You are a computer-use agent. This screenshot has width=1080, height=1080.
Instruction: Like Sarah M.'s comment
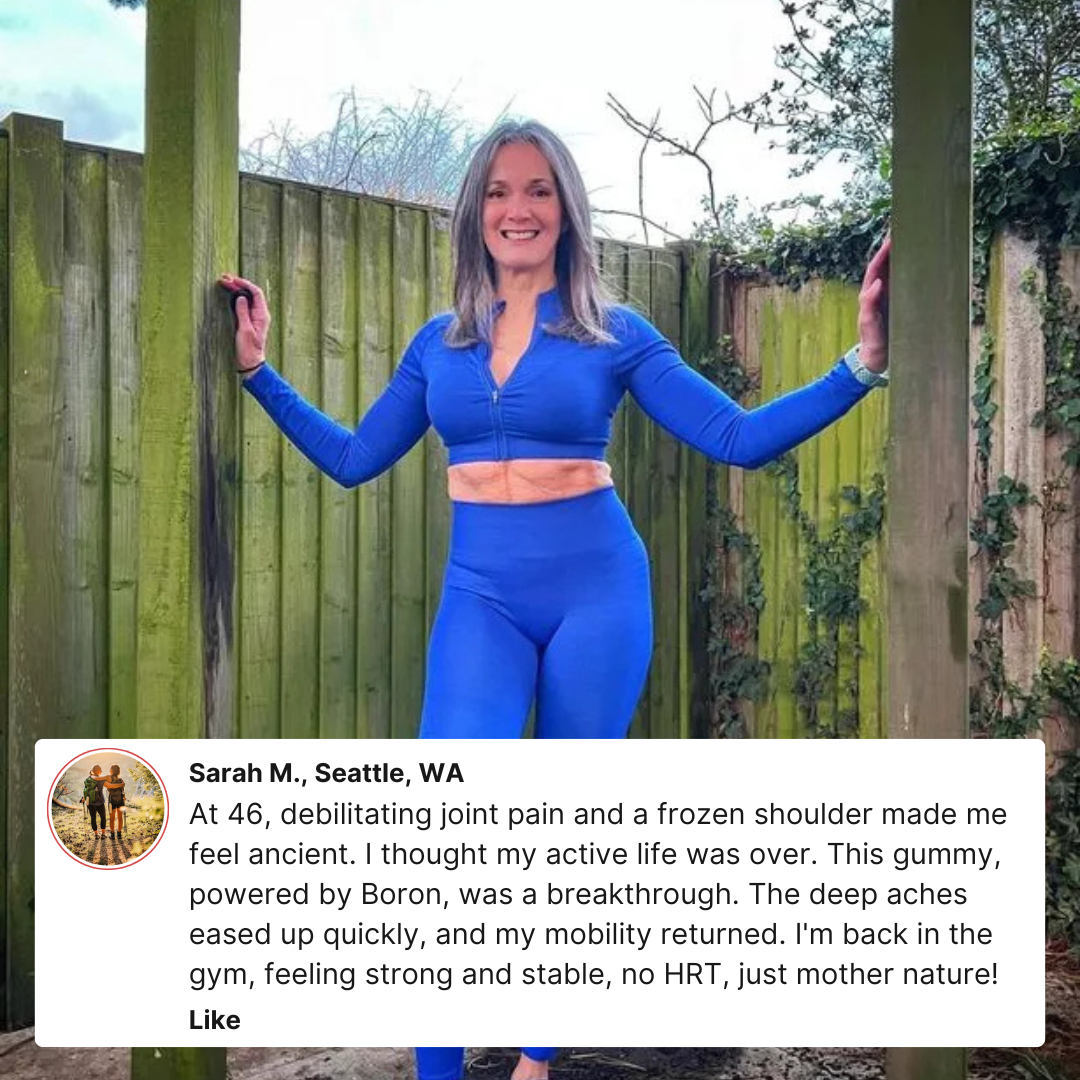click(x=215, y=1020)
